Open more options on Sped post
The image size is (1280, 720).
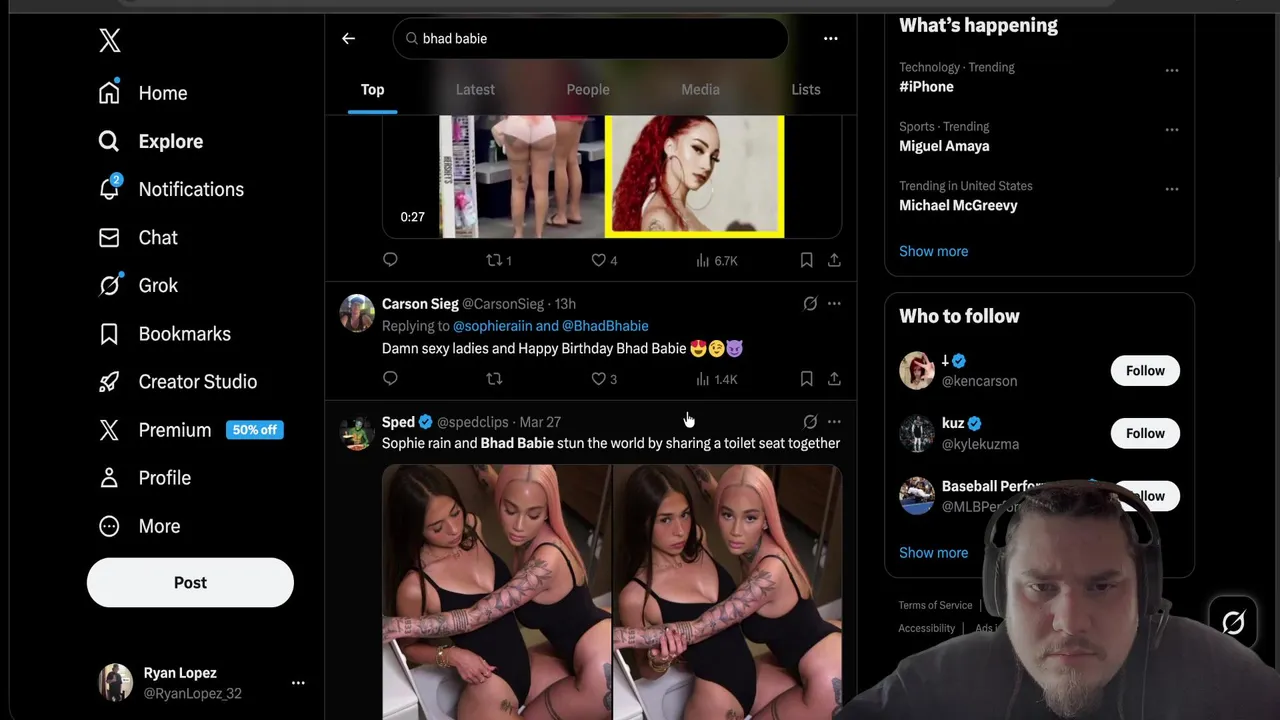click(x=834, y=422)
